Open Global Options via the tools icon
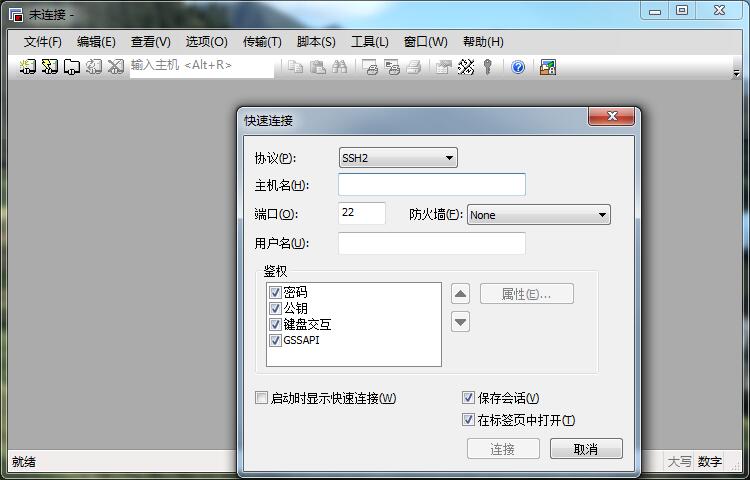The width and height of the screenshot is (750, 480). [x=465, y=67]
